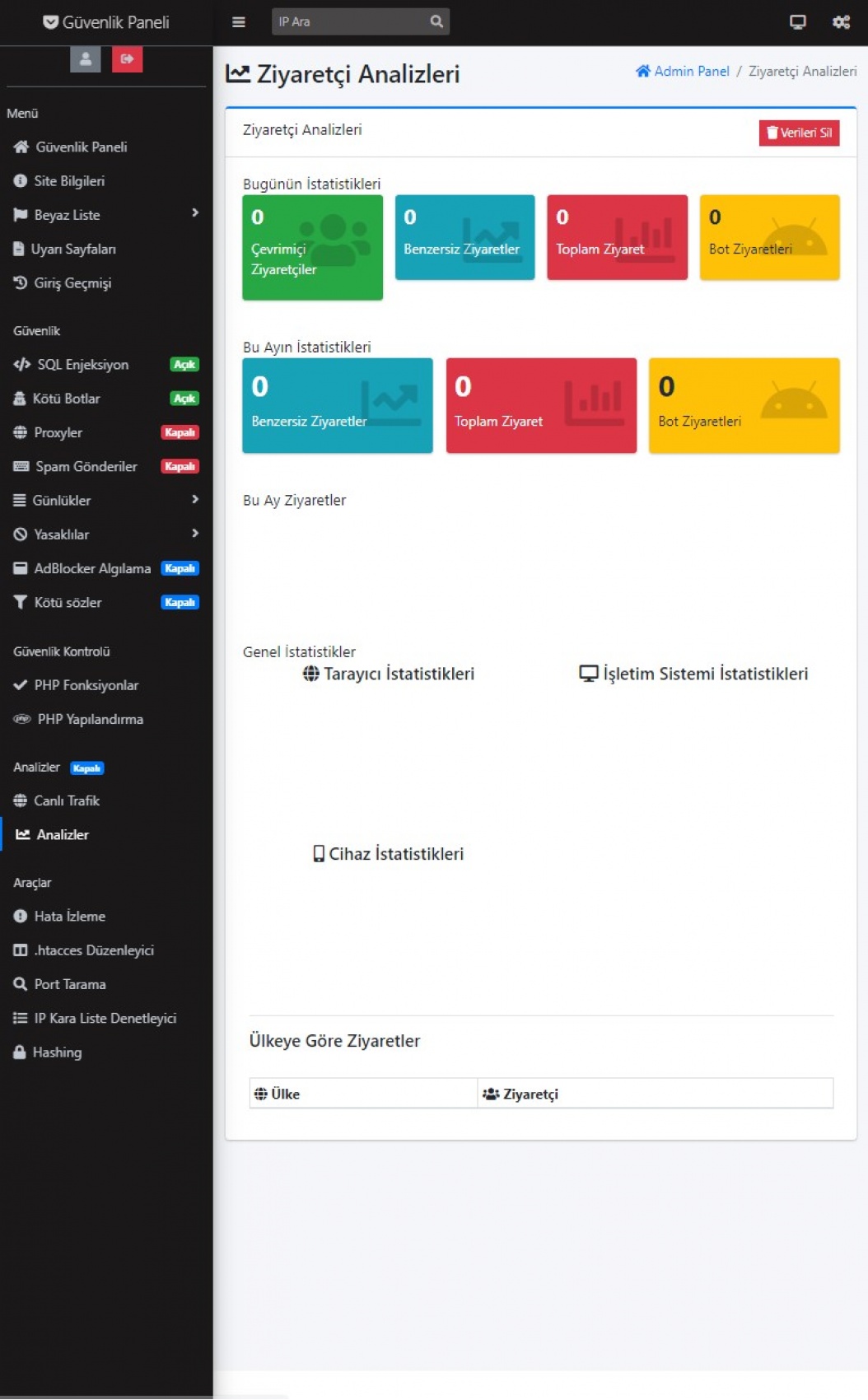Click the shield logo next to Güvenlik Paneli
The height and width of the screenshot is (1400, 868).
click(x=51, y=22)
